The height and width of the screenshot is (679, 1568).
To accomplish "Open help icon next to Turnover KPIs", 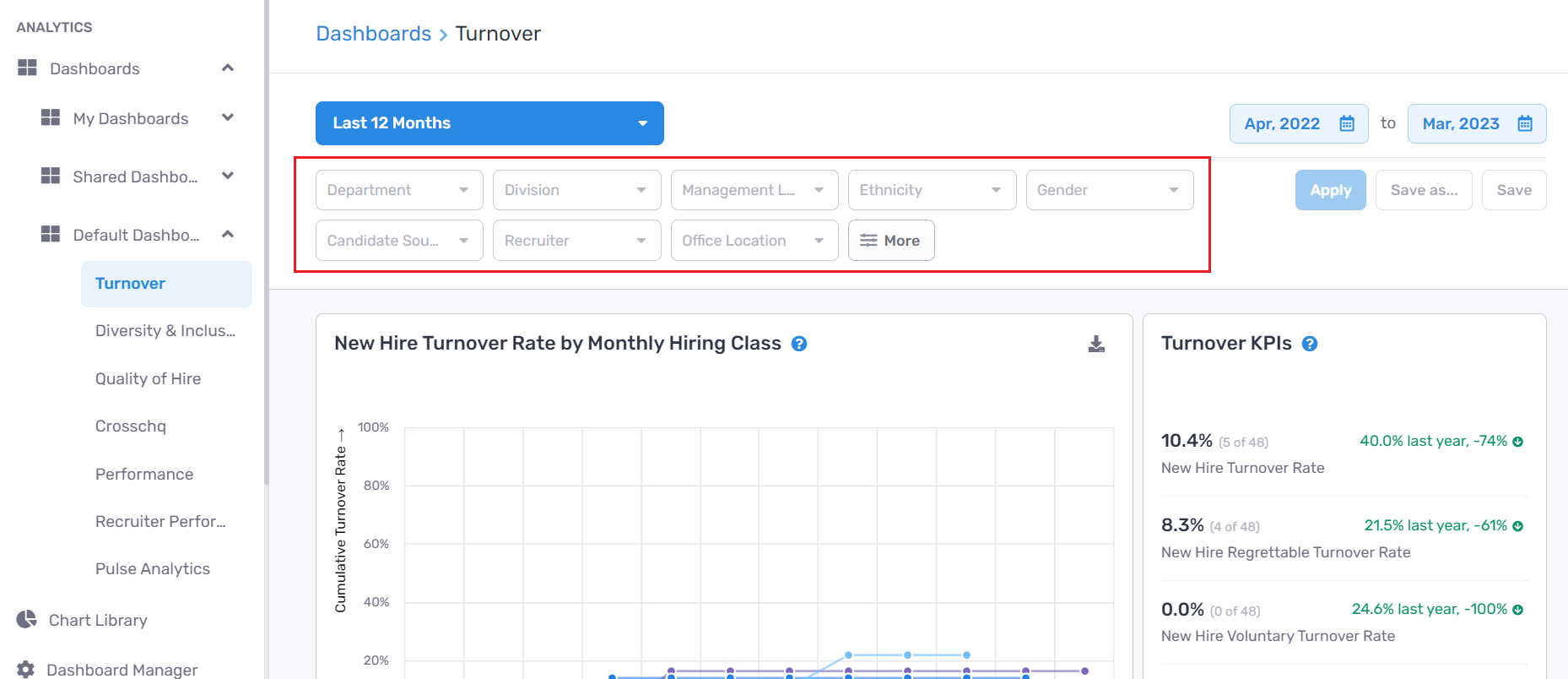I will (x=1310, y=344).
